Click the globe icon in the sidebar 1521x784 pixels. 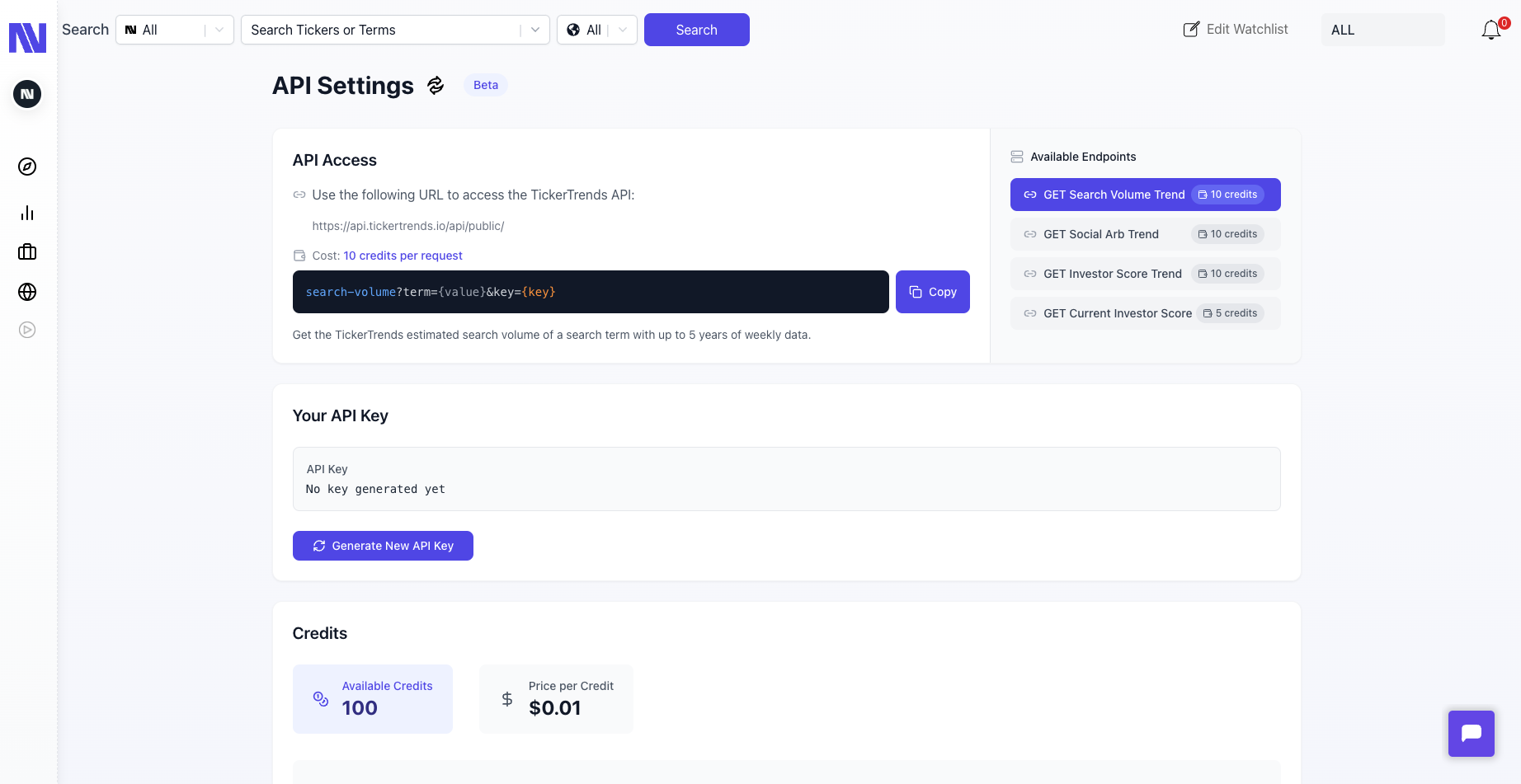[26, 291]
